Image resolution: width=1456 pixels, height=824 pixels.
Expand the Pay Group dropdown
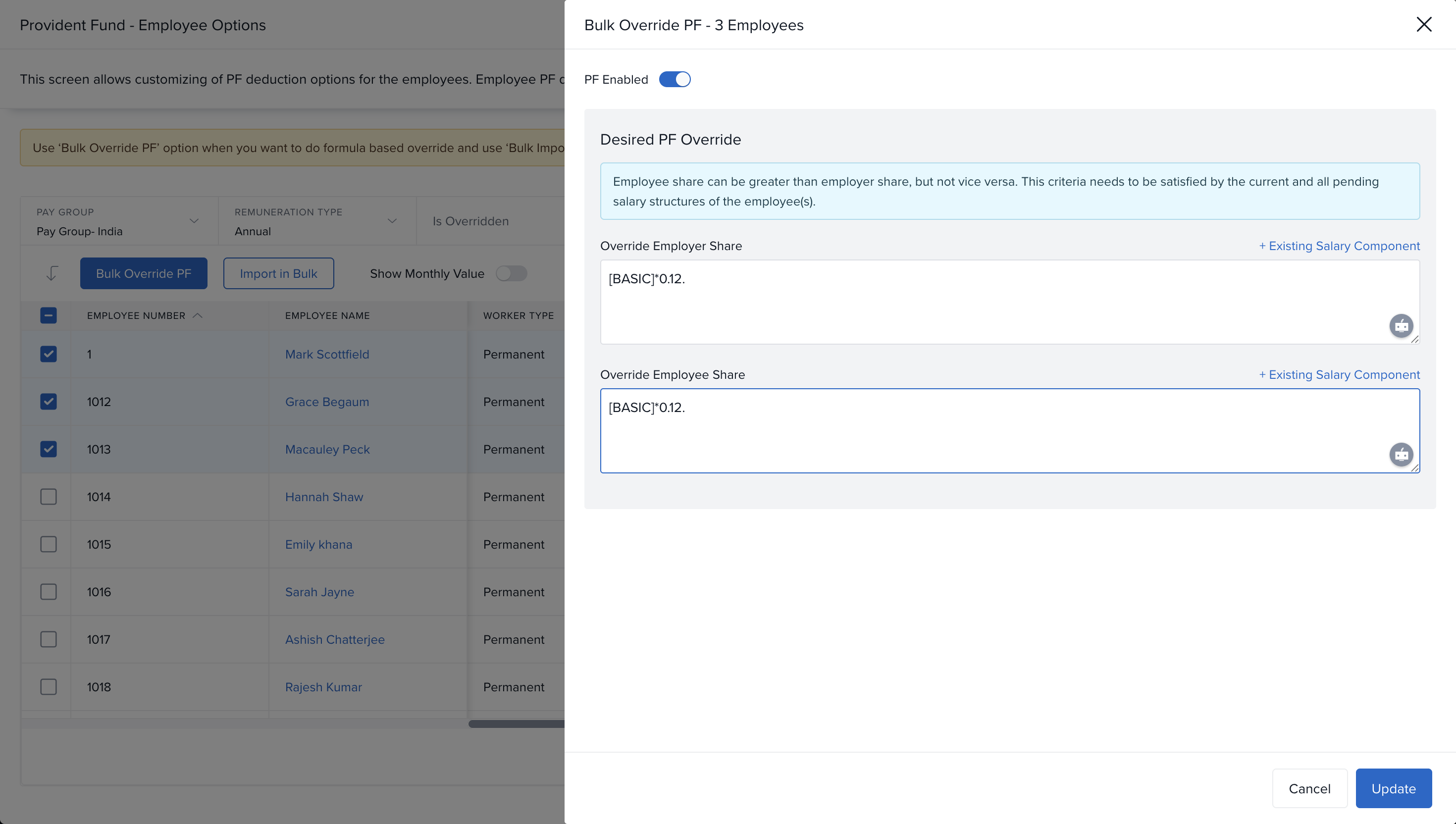[194, 221]
